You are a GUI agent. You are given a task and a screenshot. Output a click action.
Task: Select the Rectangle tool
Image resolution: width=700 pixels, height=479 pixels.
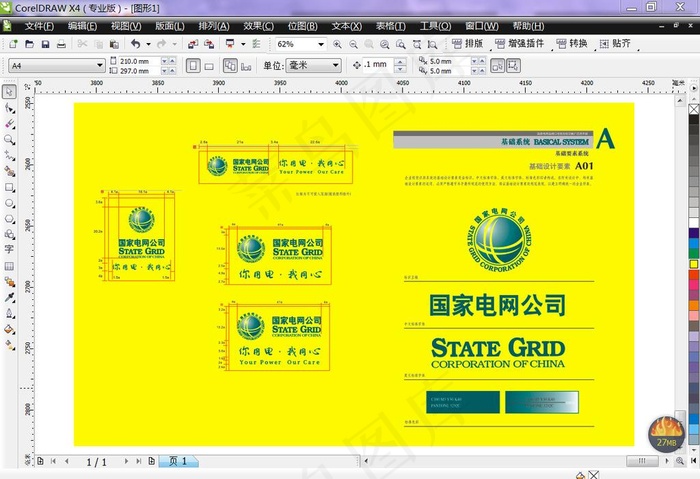click(9, 187)
